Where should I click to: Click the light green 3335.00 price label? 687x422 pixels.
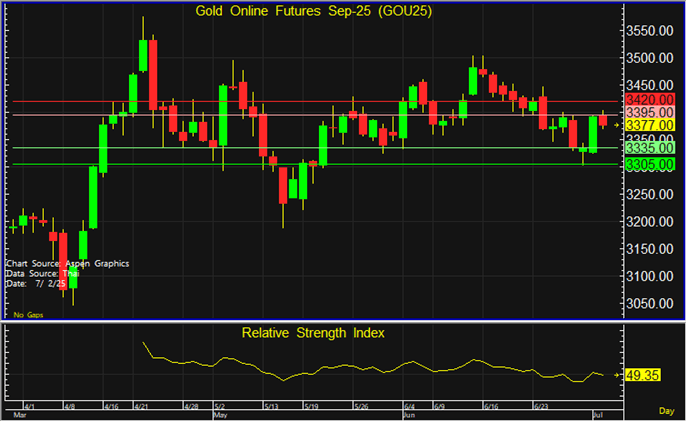click(649, 148)
